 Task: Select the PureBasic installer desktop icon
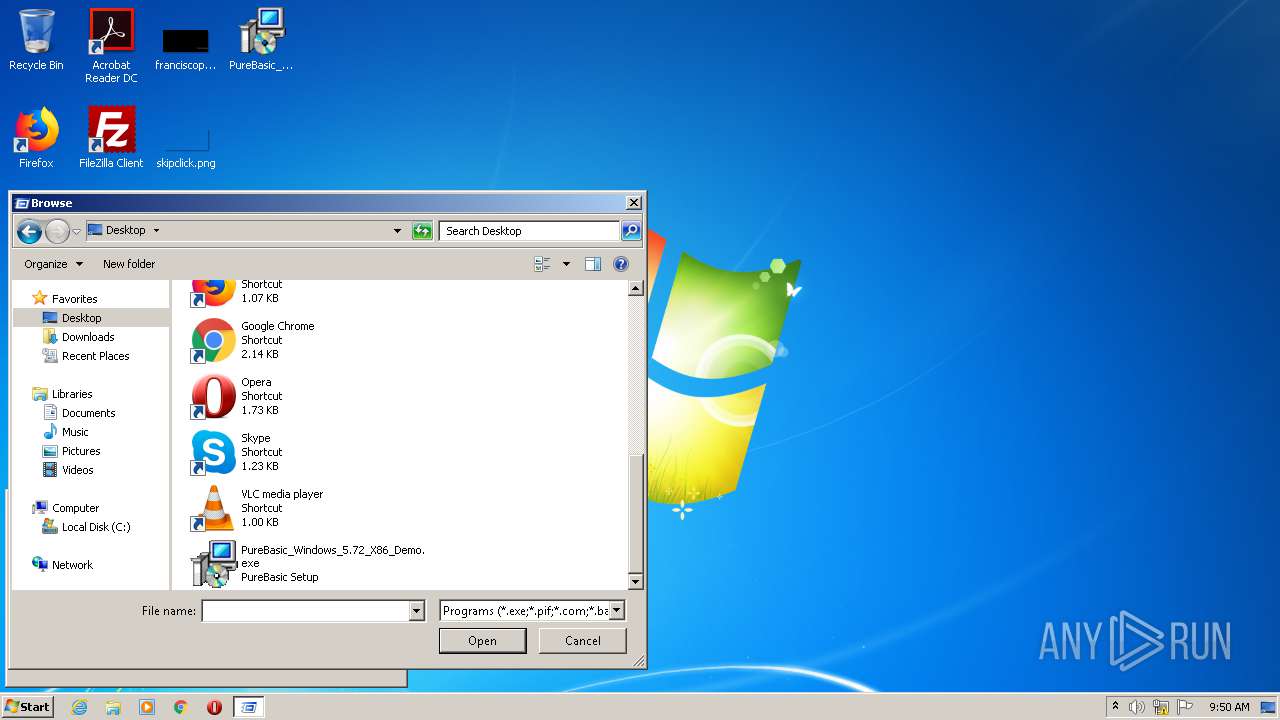[x=261, y=40]
